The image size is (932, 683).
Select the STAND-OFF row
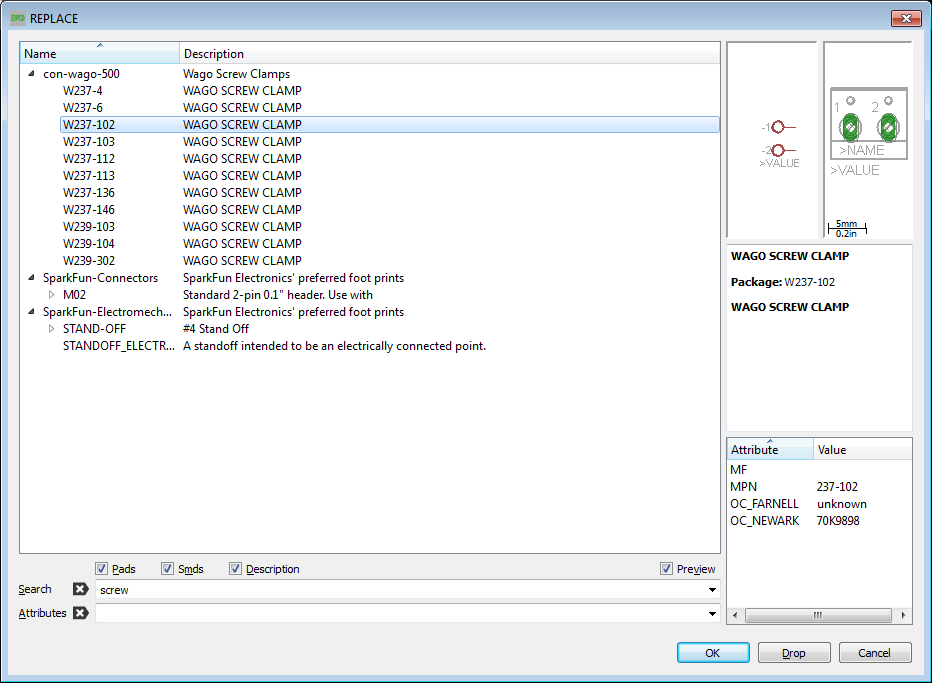point(389,329)
